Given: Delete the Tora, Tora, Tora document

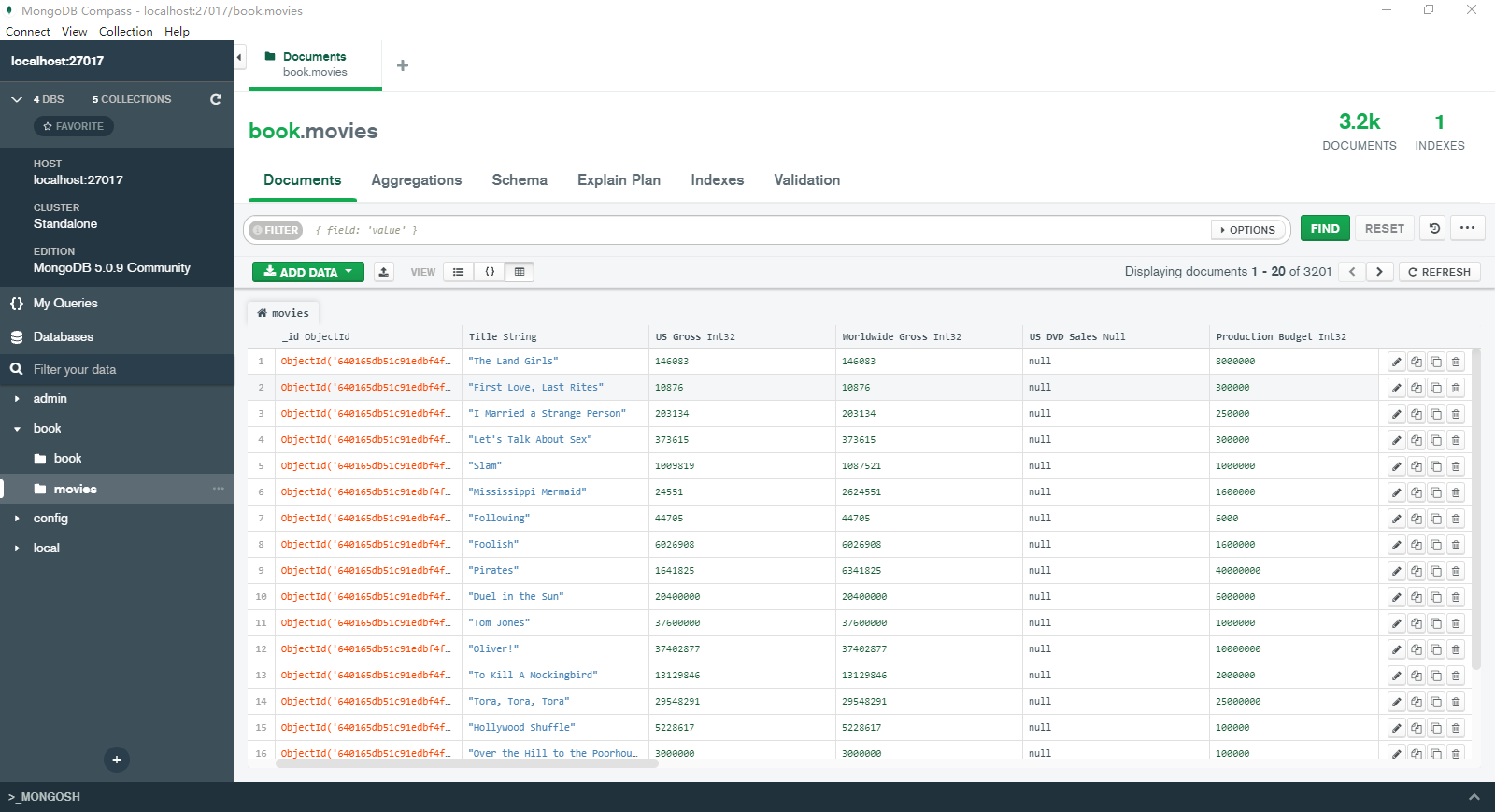Looking at the screenshot, I should pyautogui.click(x=1456, y=702).
